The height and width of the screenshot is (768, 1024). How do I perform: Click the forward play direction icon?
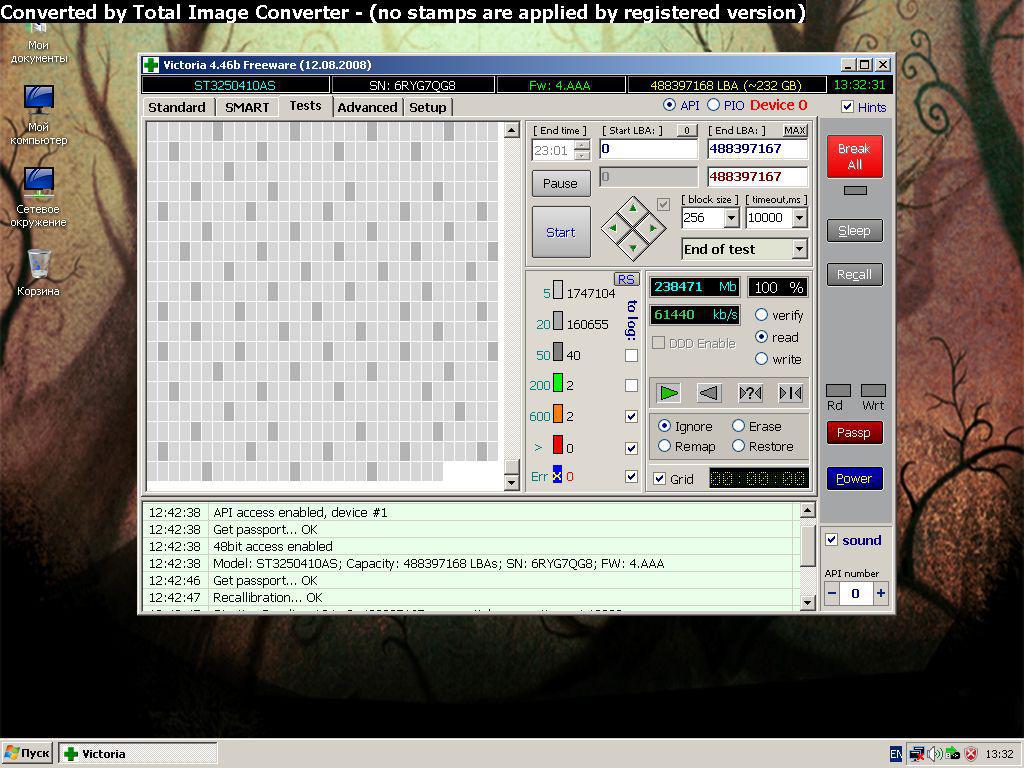pyautogui.click(x=669, y=393)
